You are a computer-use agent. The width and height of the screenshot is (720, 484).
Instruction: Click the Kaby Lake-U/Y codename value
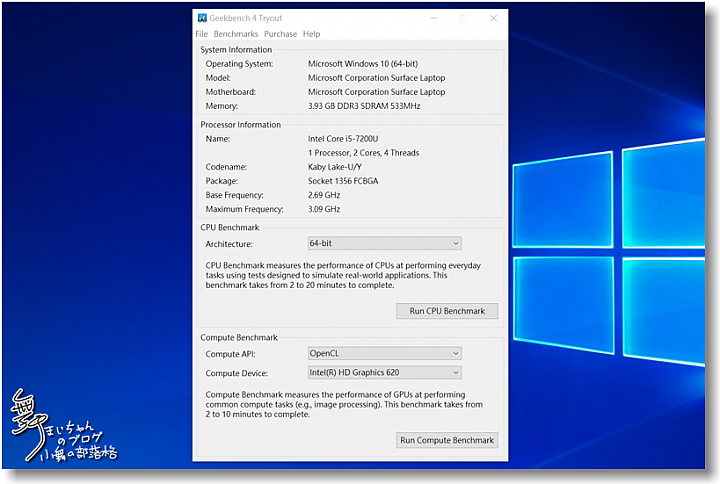click(335, 167)
